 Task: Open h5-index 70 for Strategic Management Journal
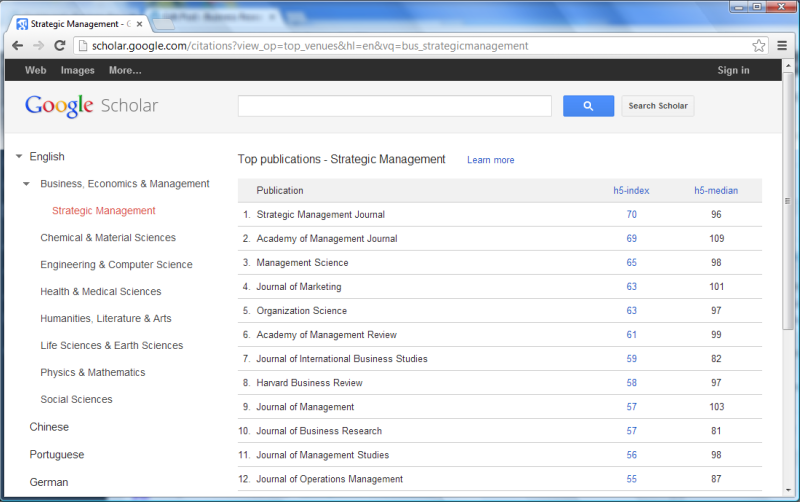click(632, 215)
